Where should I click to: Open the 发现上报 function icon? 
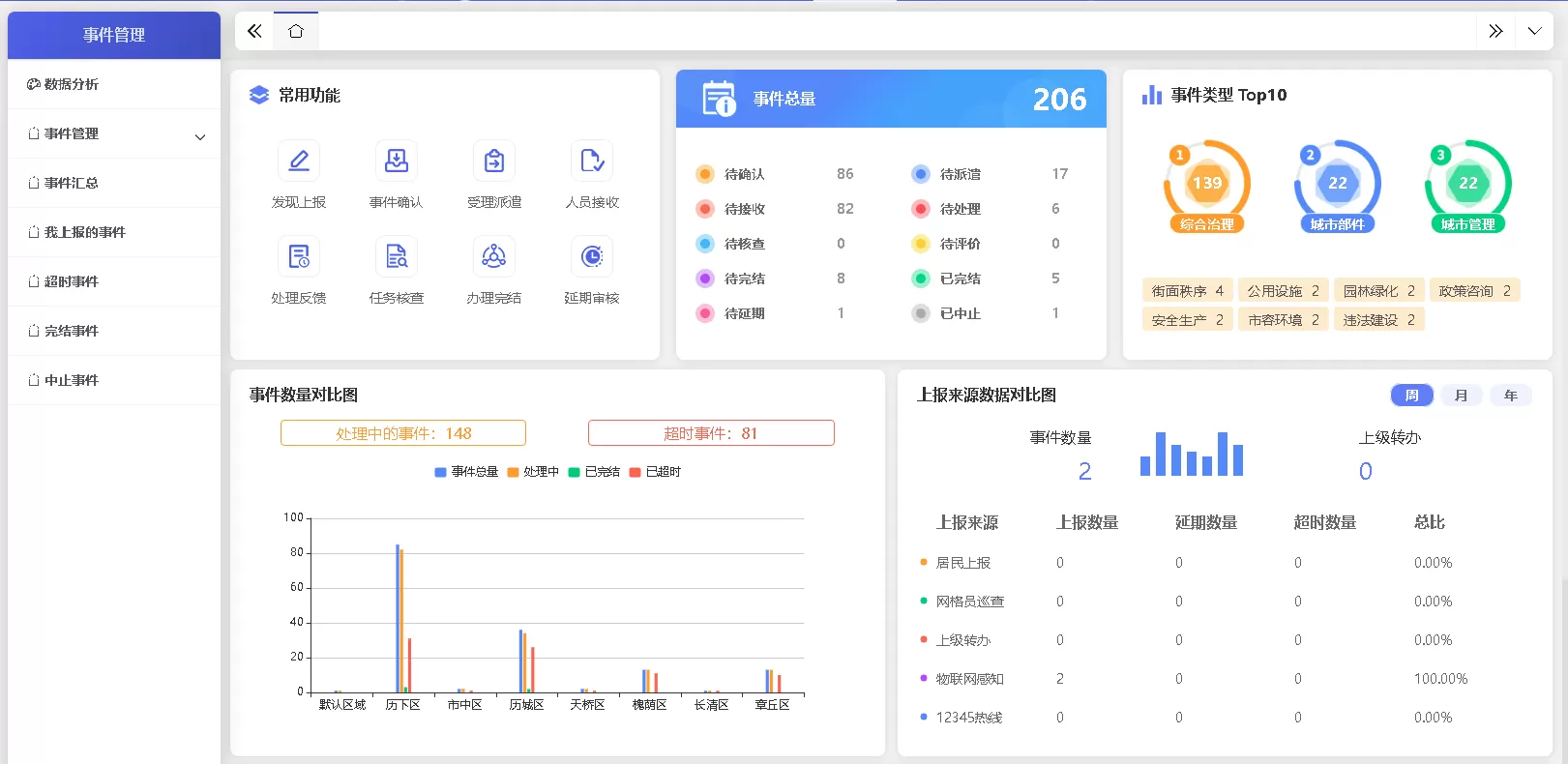click(x=299, y=161)
